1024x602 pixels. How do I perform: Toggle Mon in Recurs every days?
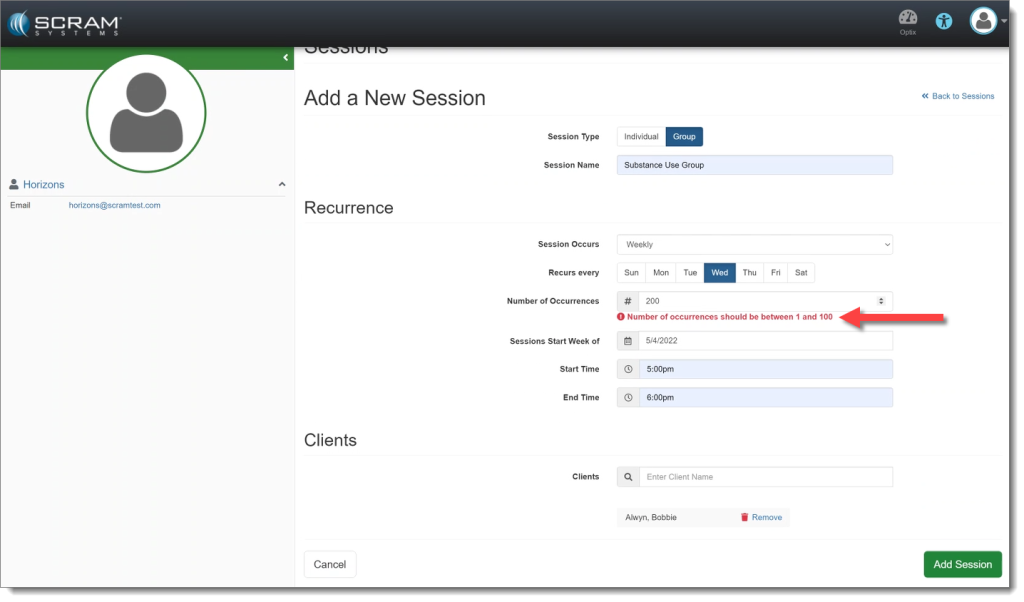[661, 272]
